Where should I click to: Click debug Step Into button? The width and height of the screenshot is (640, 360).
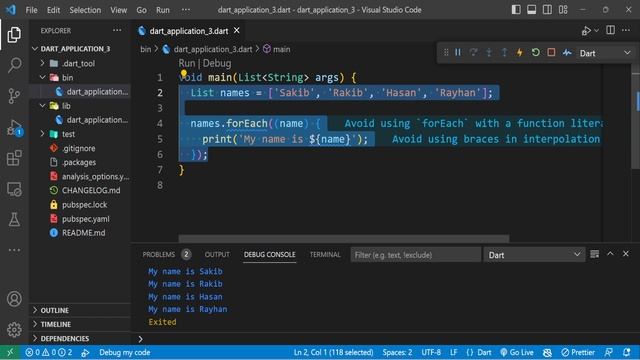[x=489, y=53]
